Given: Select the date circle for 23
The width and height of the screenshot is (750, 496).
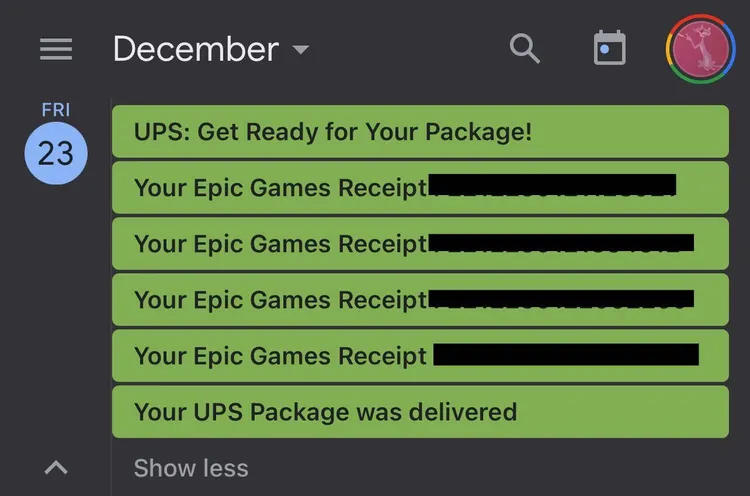Looking at the screenshot, I should 56,153.
